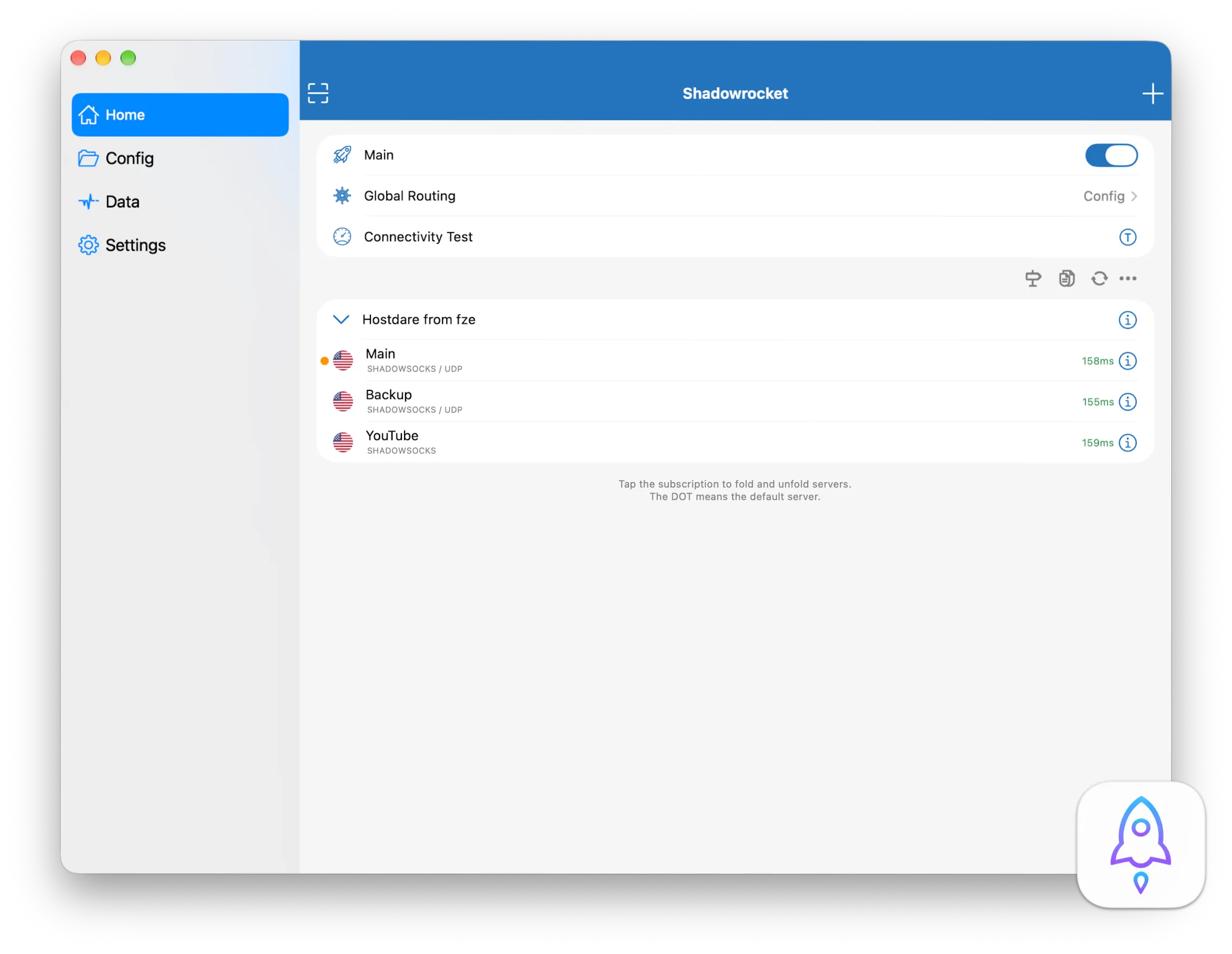Click the Shadowrocket app icon badge
The image size is (1232, 954).
(1140, 844)
